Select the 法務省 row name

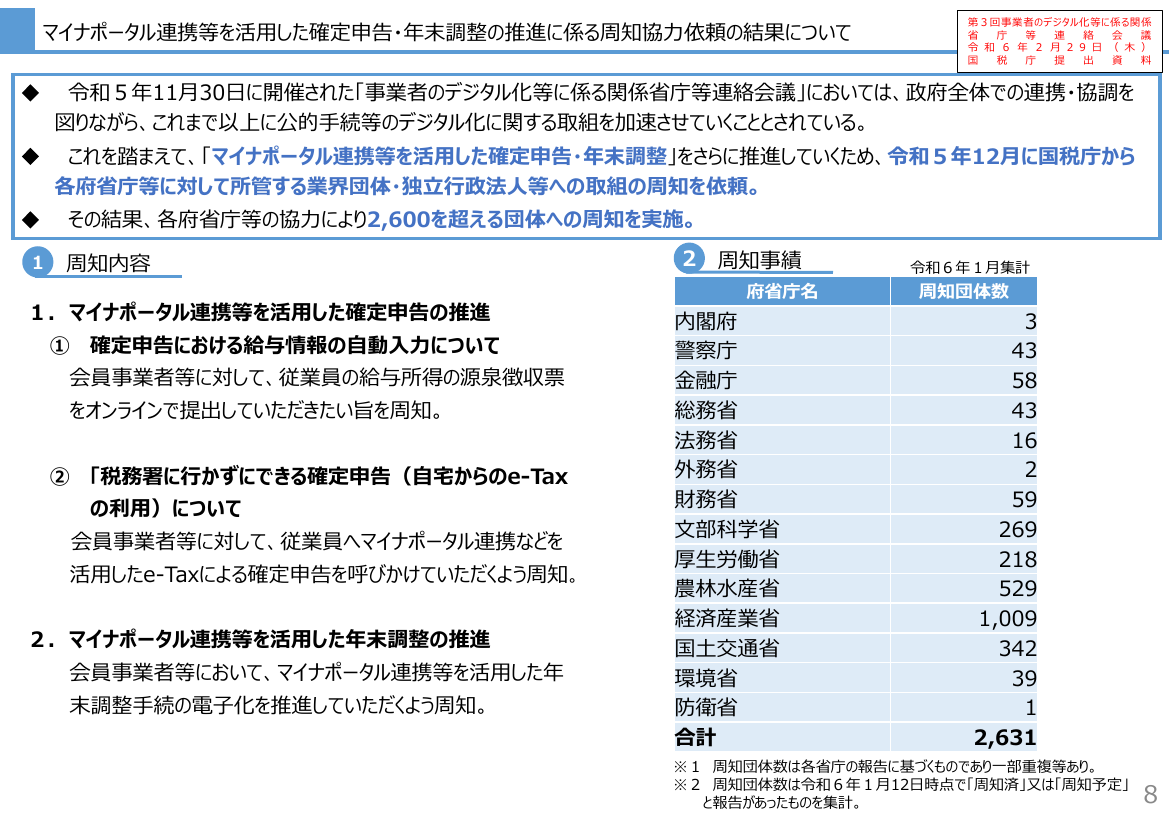click(706, 440)
